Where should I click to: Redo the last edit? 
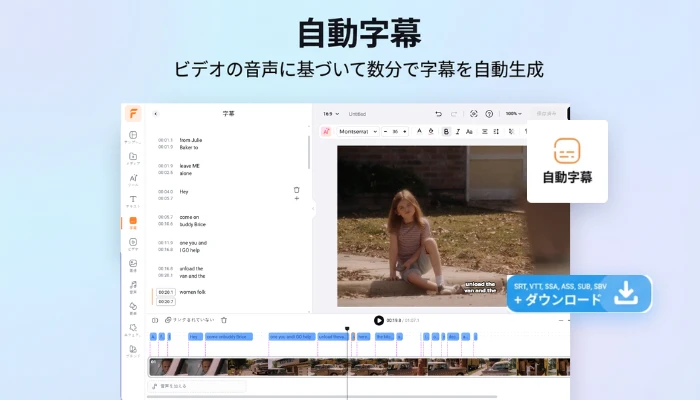(454, 114)
